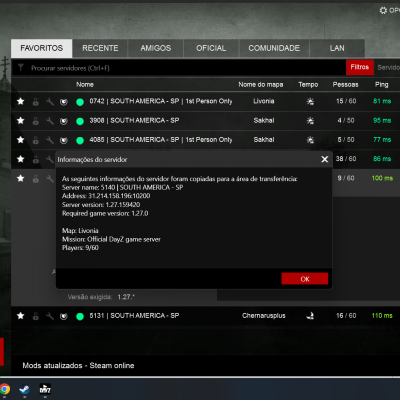Click the padlock icon on server 5131
This screenshot has width=400, height=400.
pyautogui.click(x=35, y=316)
